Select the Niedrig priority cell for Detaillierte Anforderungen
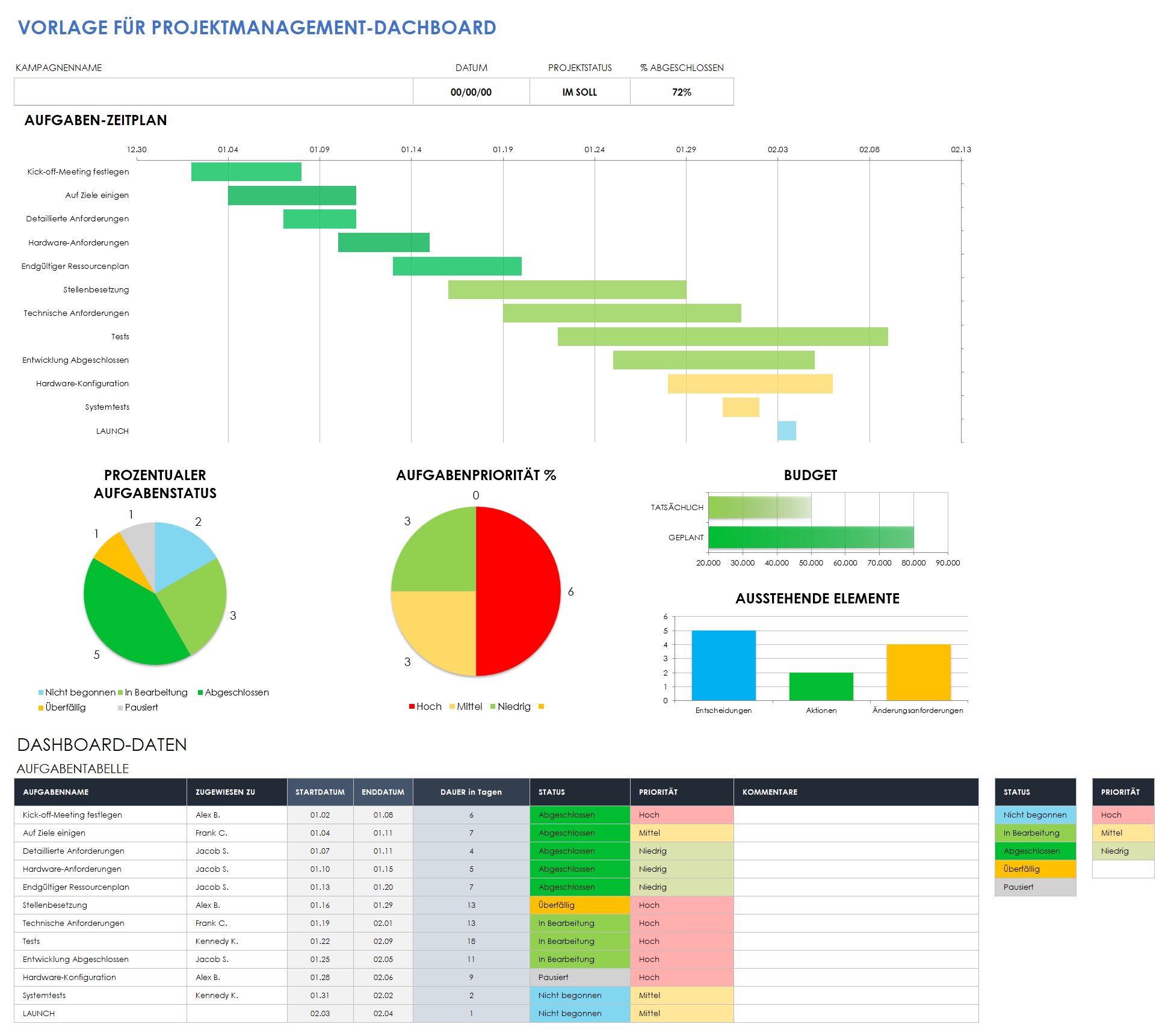 pyautogui.click(x=682, y=851)
